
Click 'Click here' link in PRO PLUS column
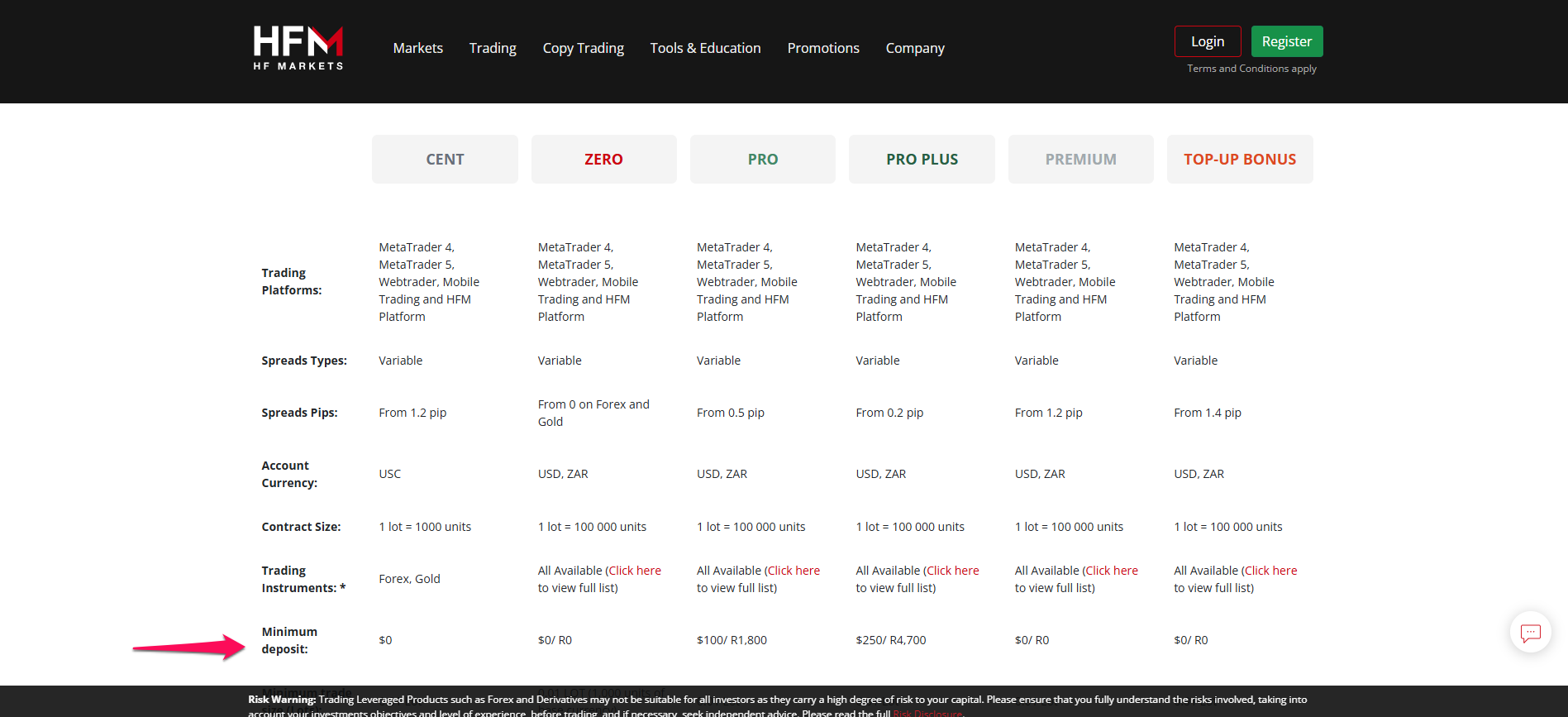coord(952,571)
